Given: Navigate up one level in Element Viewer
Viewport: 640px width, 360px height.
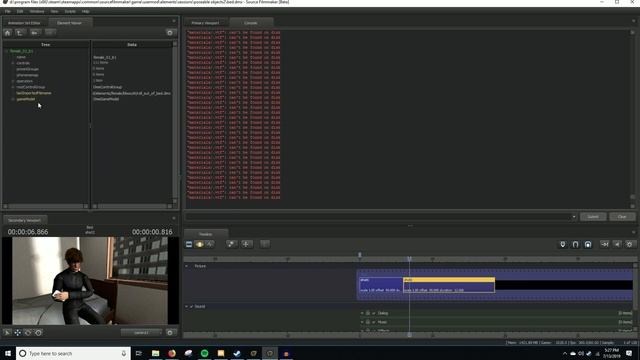Looking at the screenshot, I should pyautogui.click(x=20, y=33).
